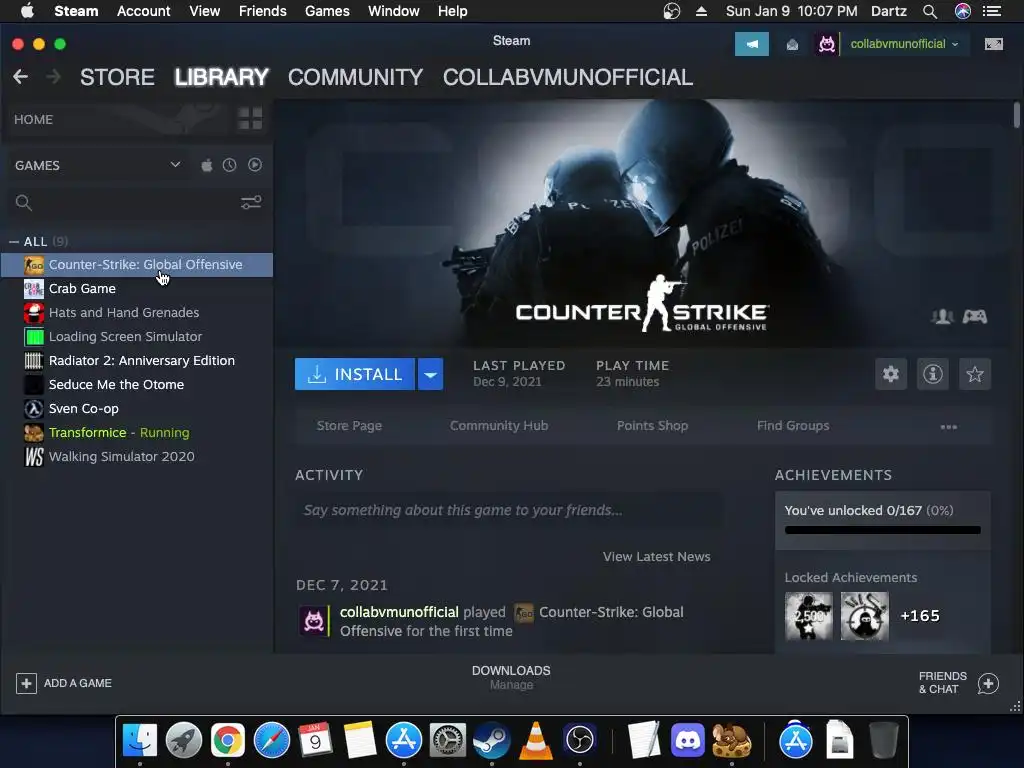This screenshot has height=768, width=1024.
Task: Open Steam from the Dock
Action: click(x=492, y=740)
